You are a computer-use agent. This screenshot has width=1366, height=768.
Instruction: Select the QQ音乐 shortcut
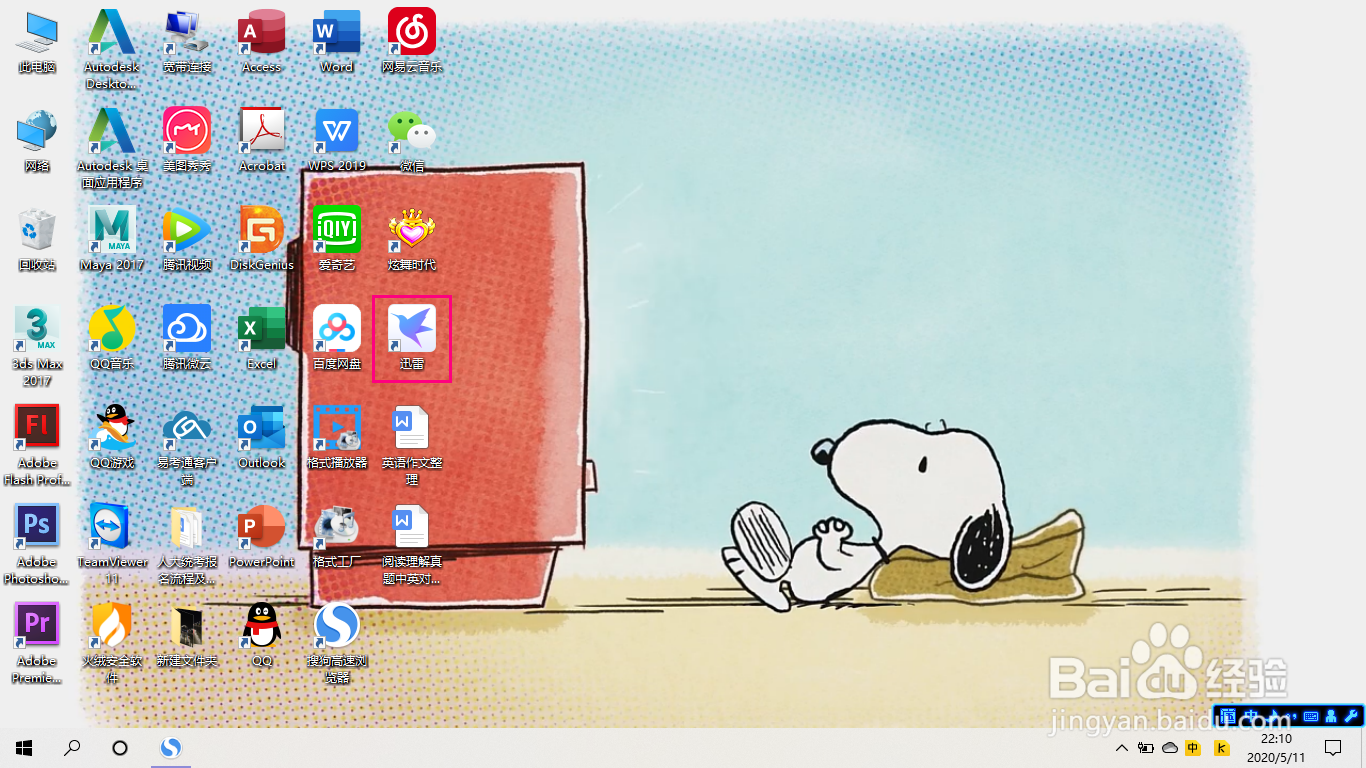tap(112, 339)
